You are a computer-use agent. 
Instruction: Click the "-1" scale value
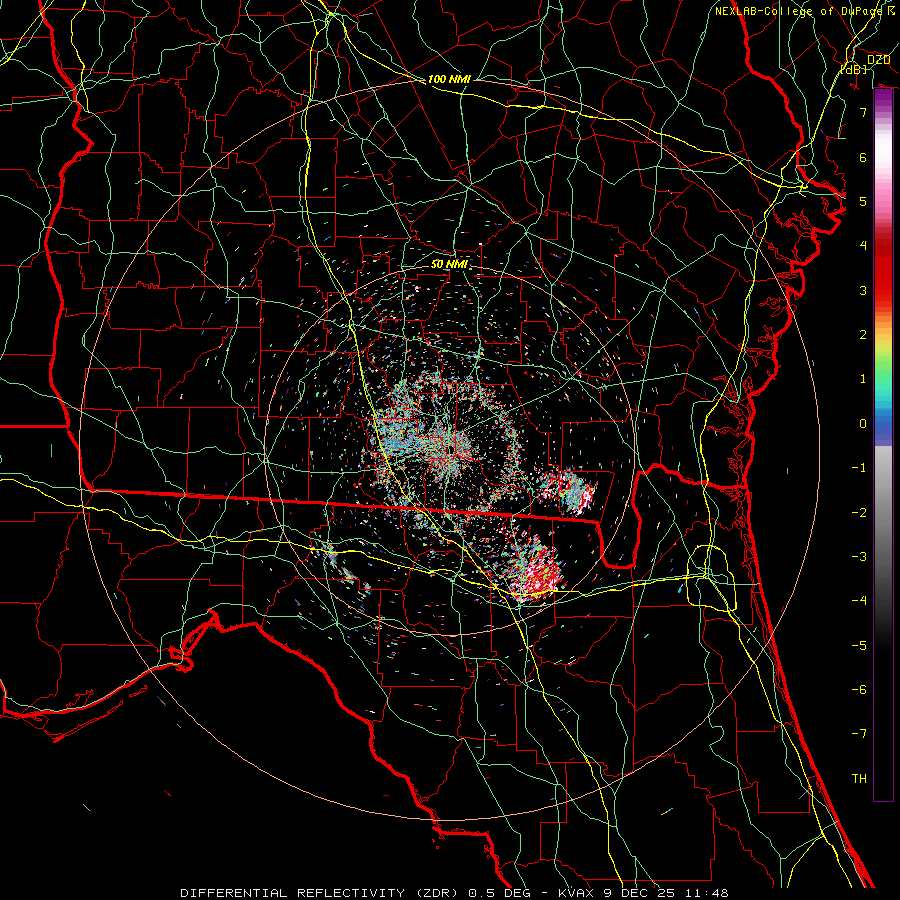tap(859, 468)
